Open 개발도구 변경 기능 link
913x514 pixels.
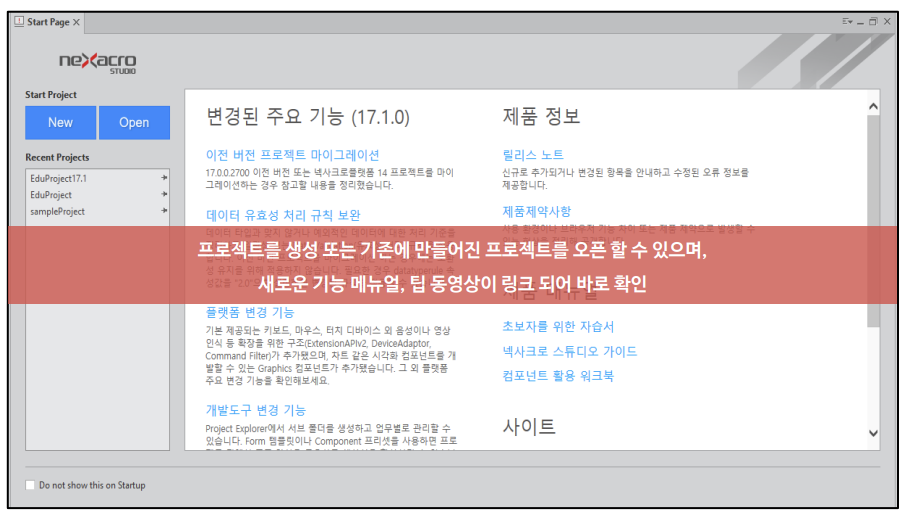(256, 410)
